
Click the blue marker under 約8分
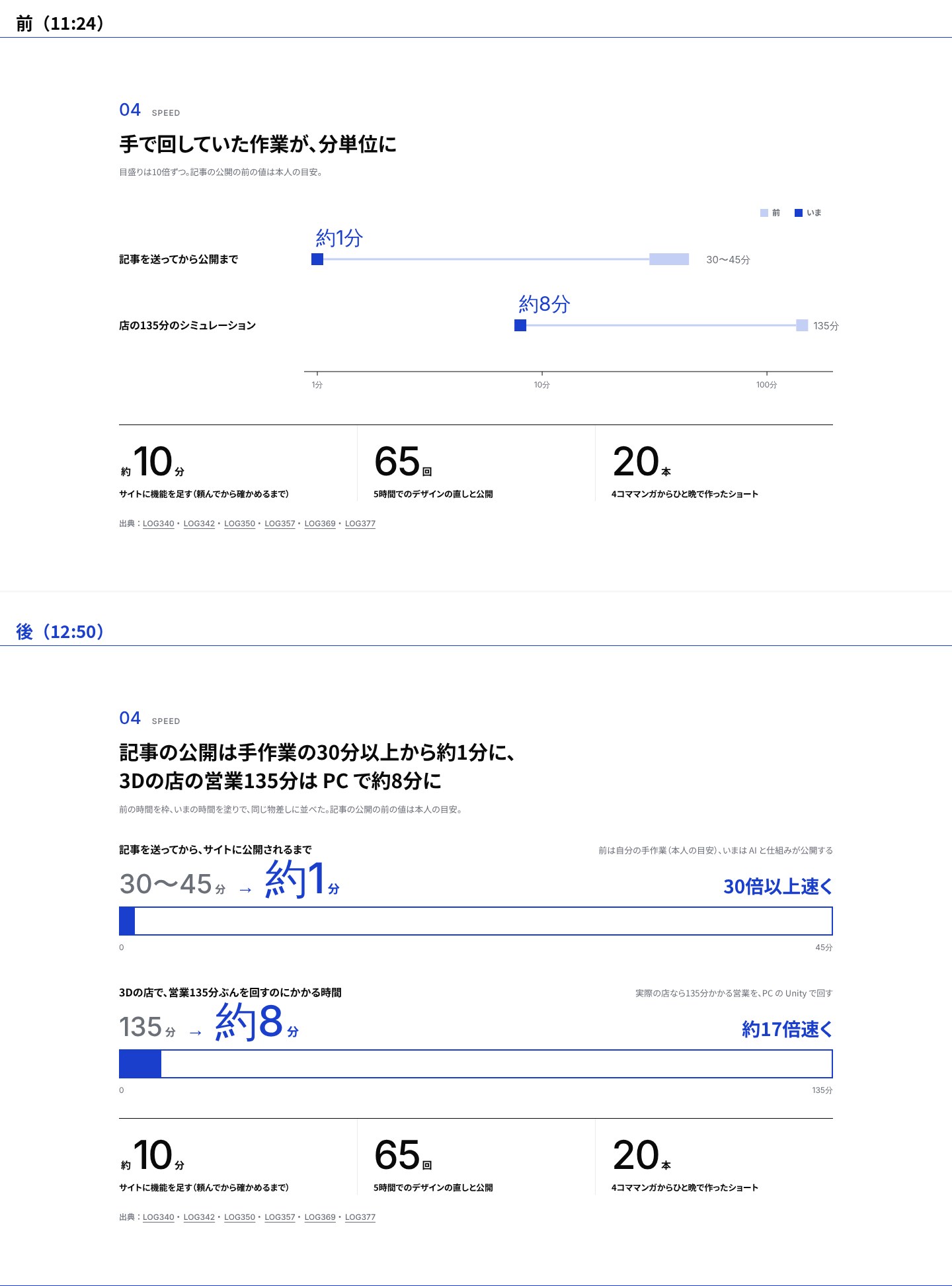pos(520,325)
